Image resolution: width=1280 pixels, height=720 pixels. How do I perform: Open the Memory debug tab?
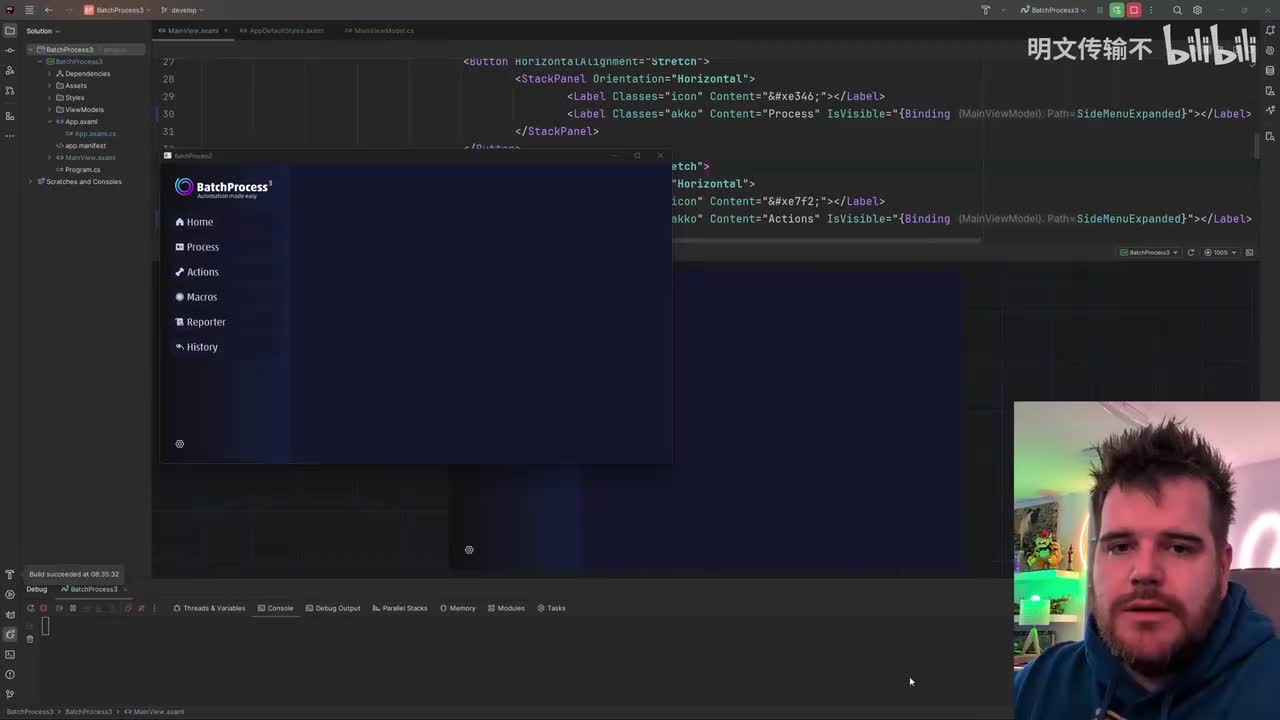tap(458, 608)
